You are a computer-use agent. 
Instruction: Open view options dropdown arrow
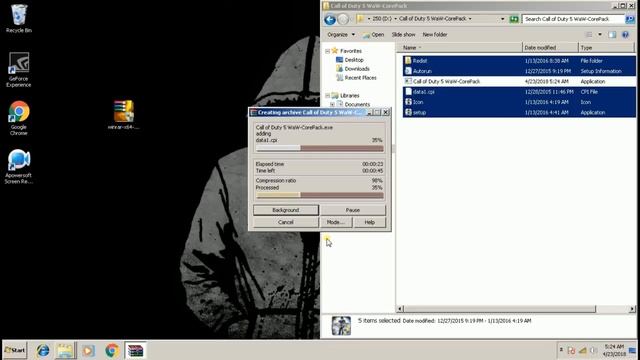click(600, 35)
